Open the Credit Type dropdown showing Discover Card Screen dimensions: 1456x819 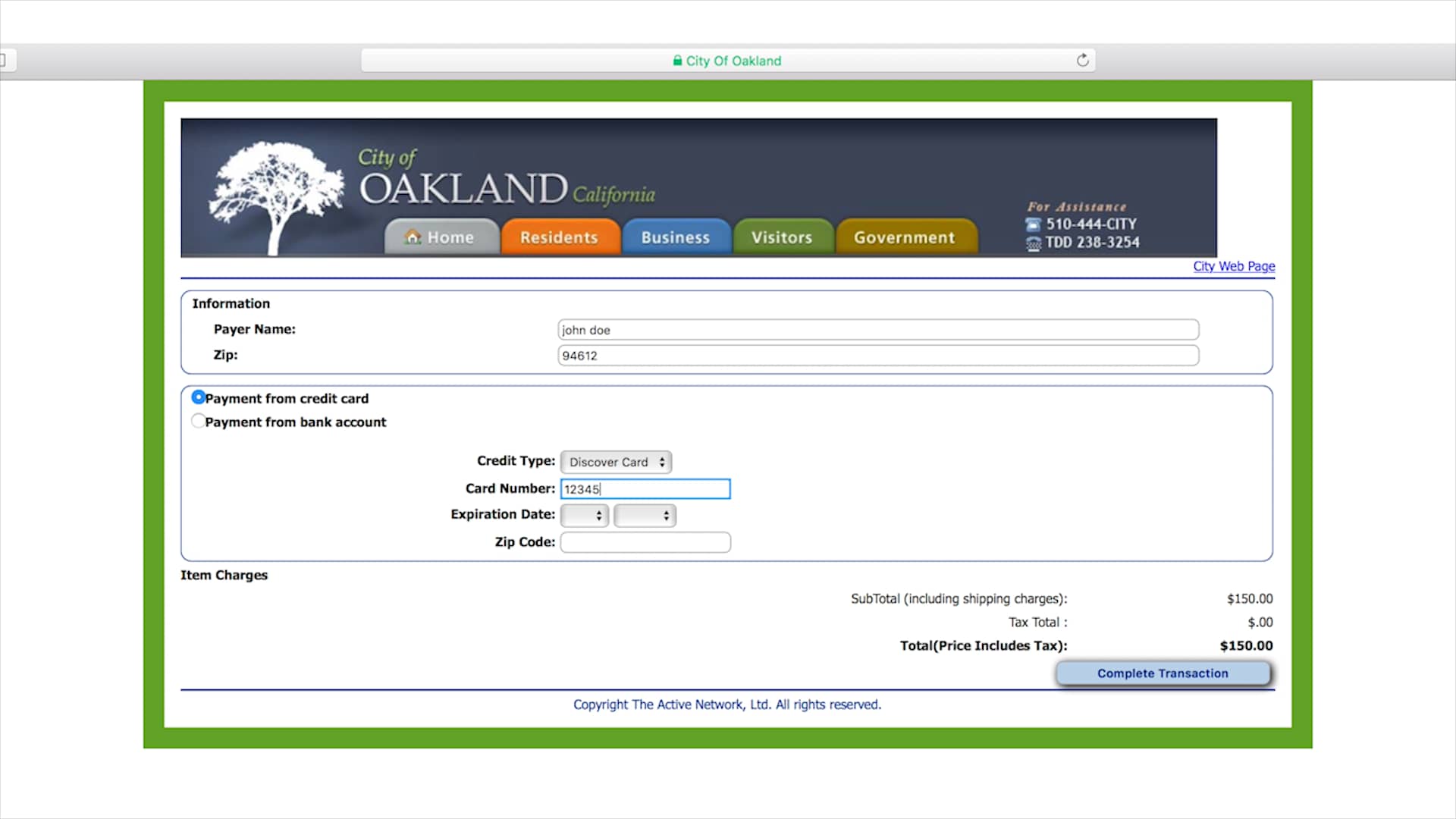tap(616, 462)
